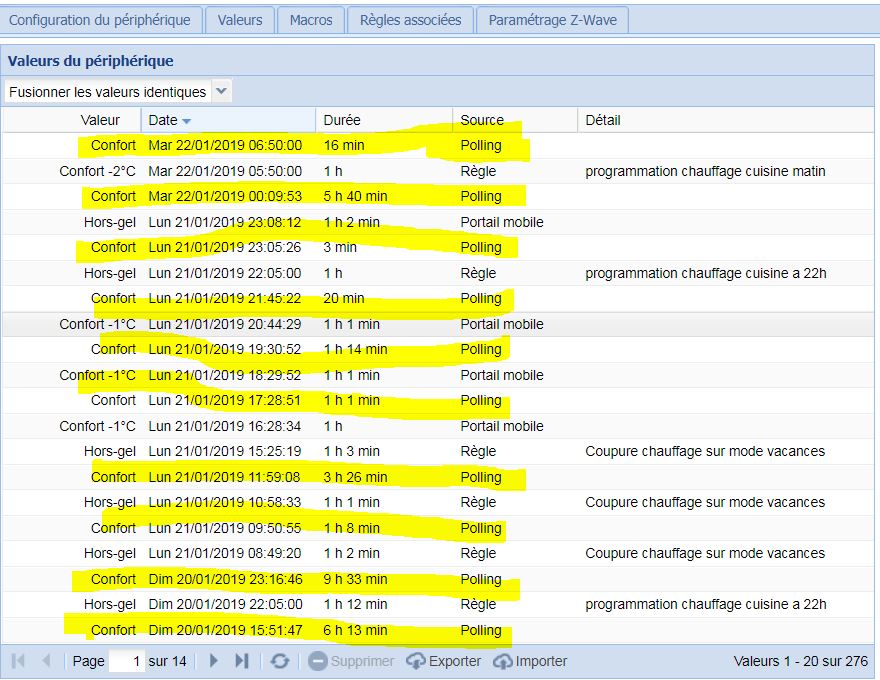The width and height of the screenshot is (880, 680).
Task: Click the Supprimer delete button
Action: point(351,661)
